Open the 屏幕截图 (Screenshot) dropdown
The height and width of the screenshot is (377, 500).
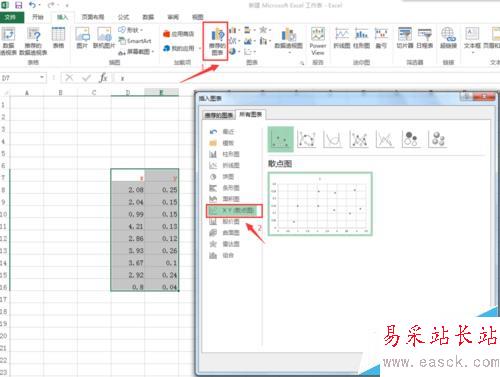tap(136, 52)
